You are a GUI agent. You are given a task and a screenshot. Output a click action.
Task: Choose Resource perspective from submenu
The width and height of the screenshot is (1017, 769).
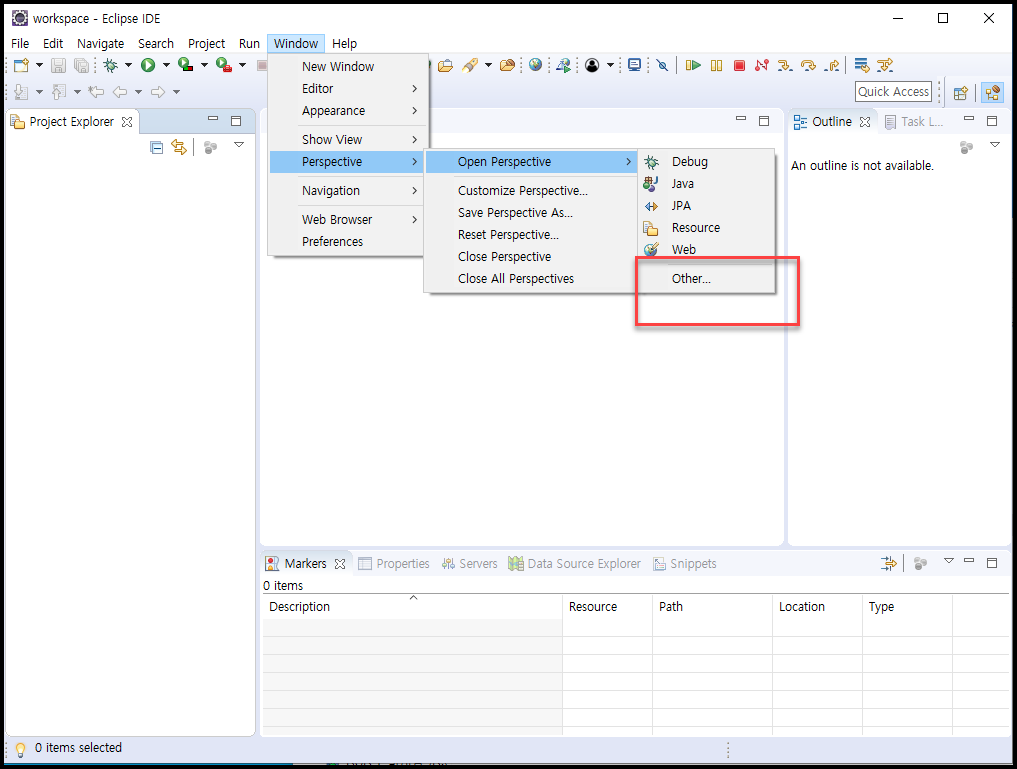707,228
